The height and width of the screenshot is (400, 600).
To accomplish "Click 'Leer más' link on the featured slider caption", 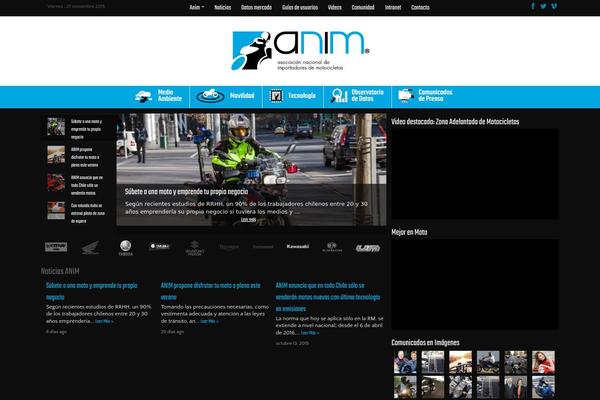I will [x=248, y=220].
